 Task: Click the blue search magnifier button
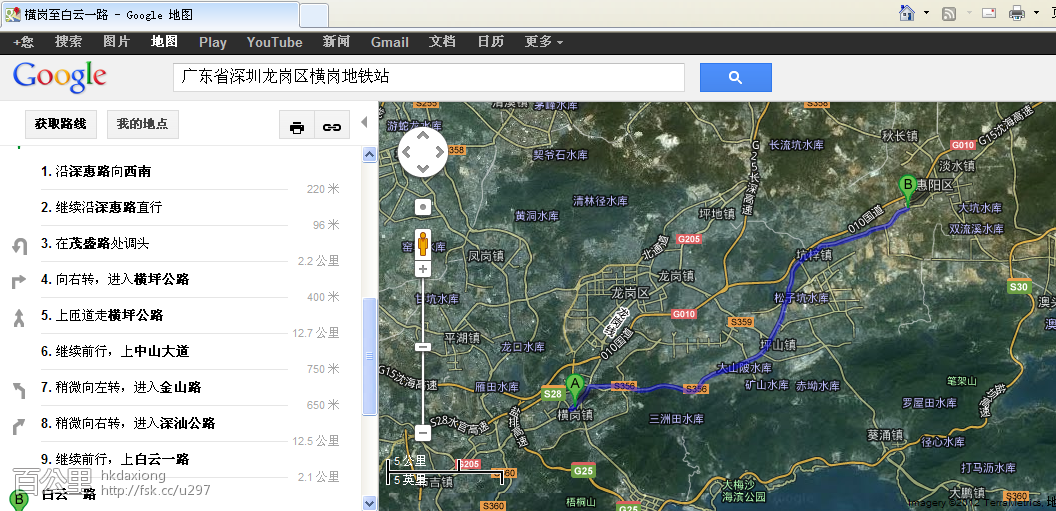[735, 77]
